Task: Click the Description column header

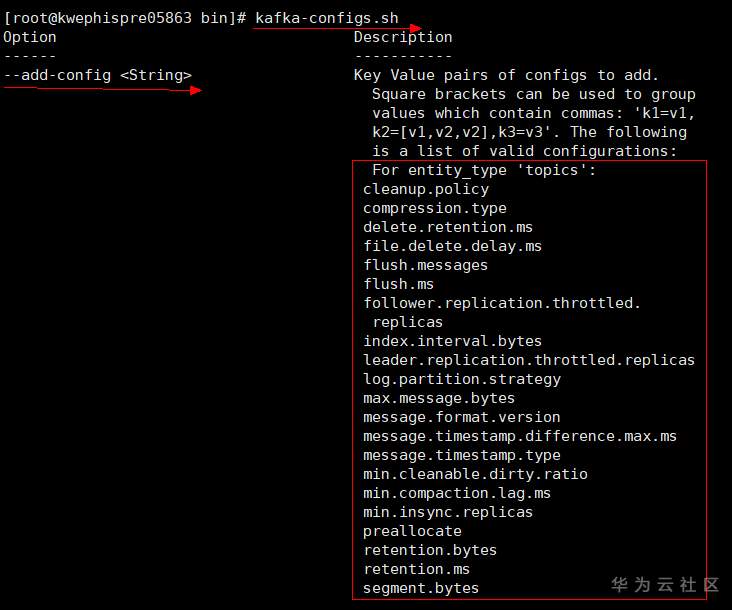Action: [x=403, y=37]
